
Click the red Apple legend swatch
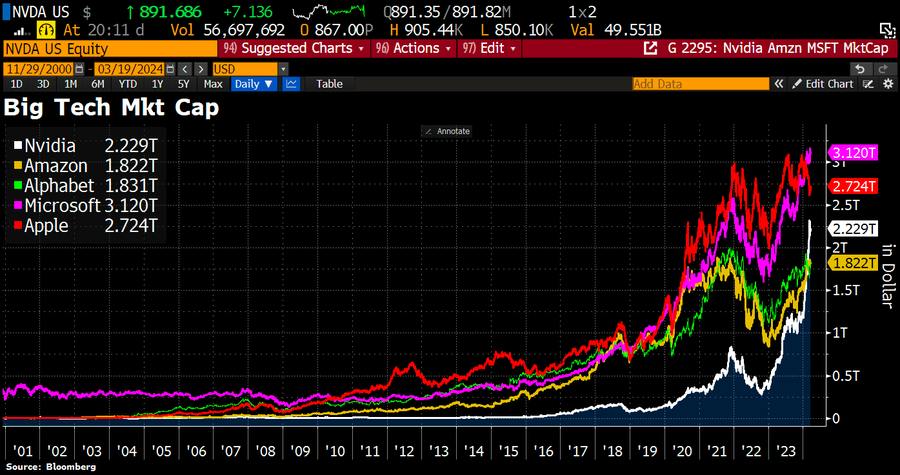pyautogui.click(x=16, y=226)
